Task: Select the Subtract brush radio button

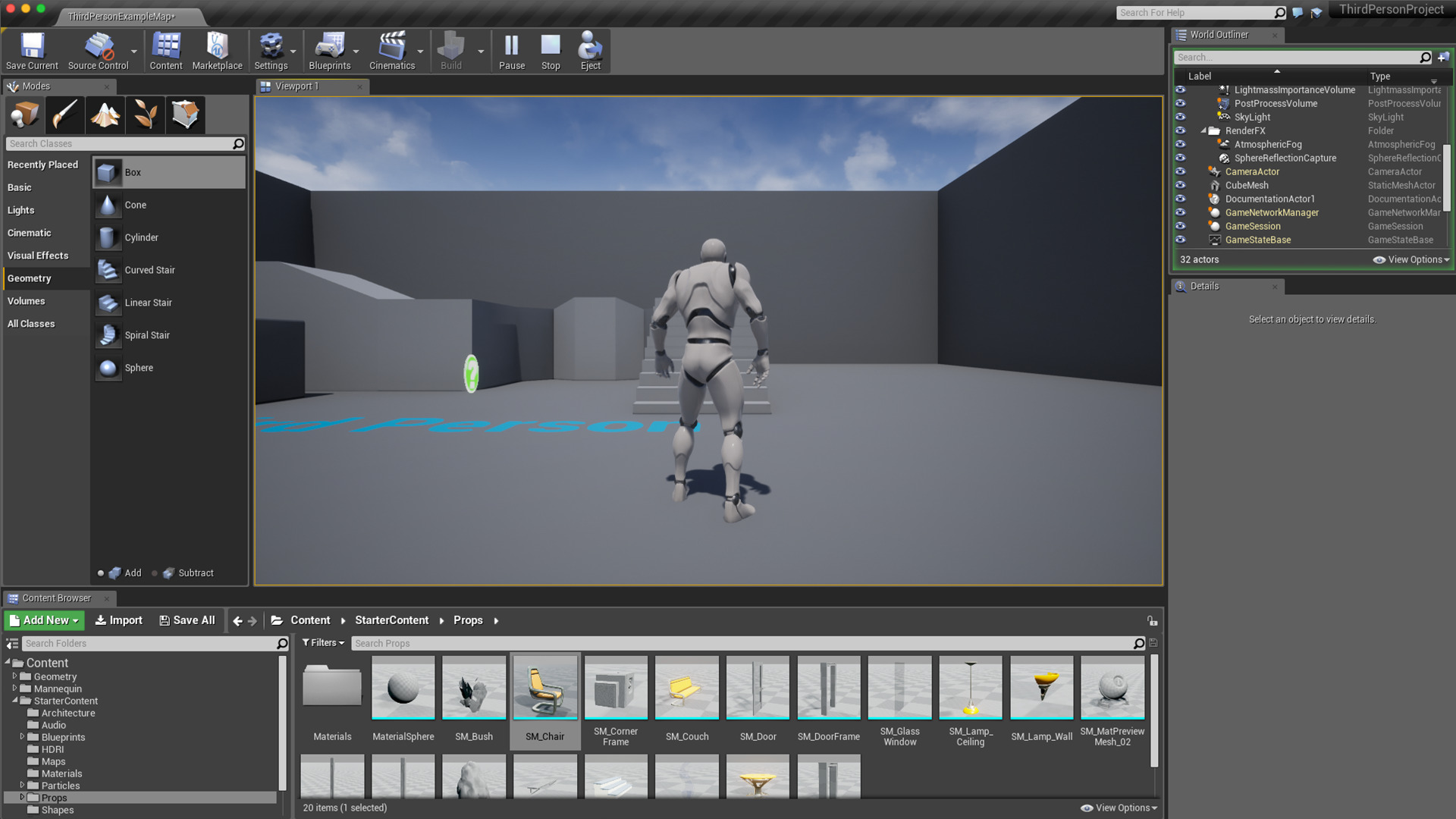Action: click(x=155, y=573)
